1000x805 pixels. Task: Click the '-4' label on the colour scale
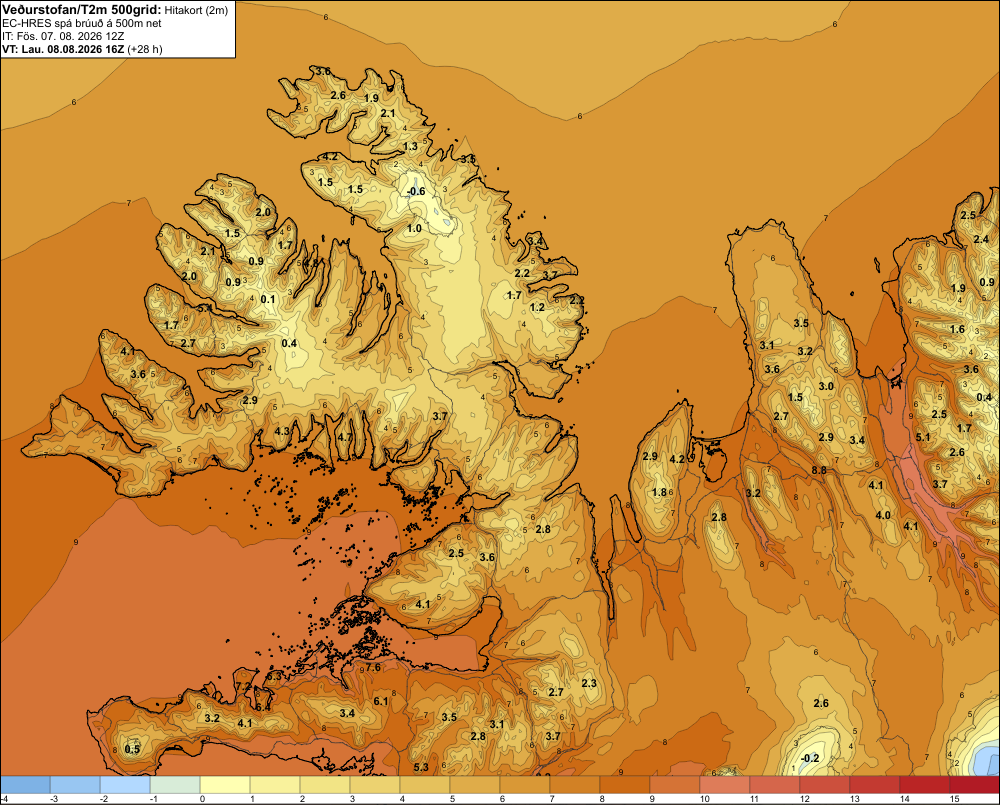(x=4, y=799)
